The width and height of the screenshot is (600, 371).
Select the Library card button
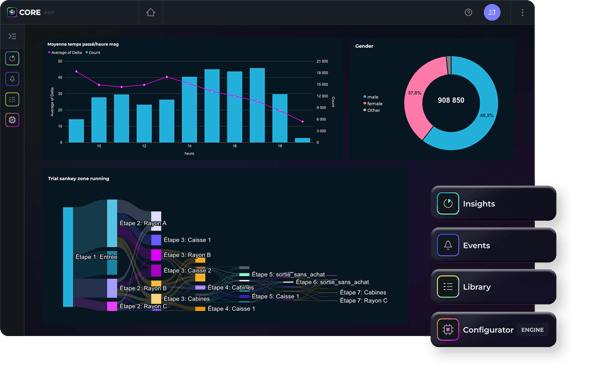pyautogui.click(x=493, y=287)
